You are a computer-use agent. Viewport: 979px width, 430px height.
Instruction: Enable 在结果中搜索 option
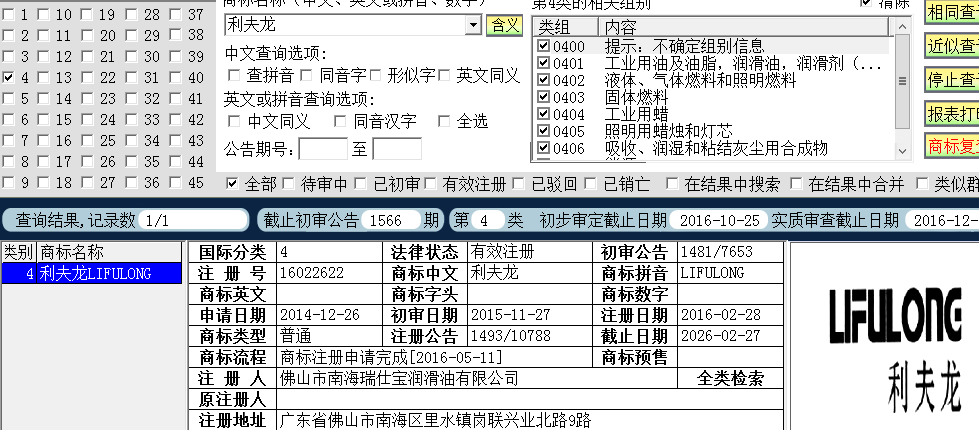(672, 183)
